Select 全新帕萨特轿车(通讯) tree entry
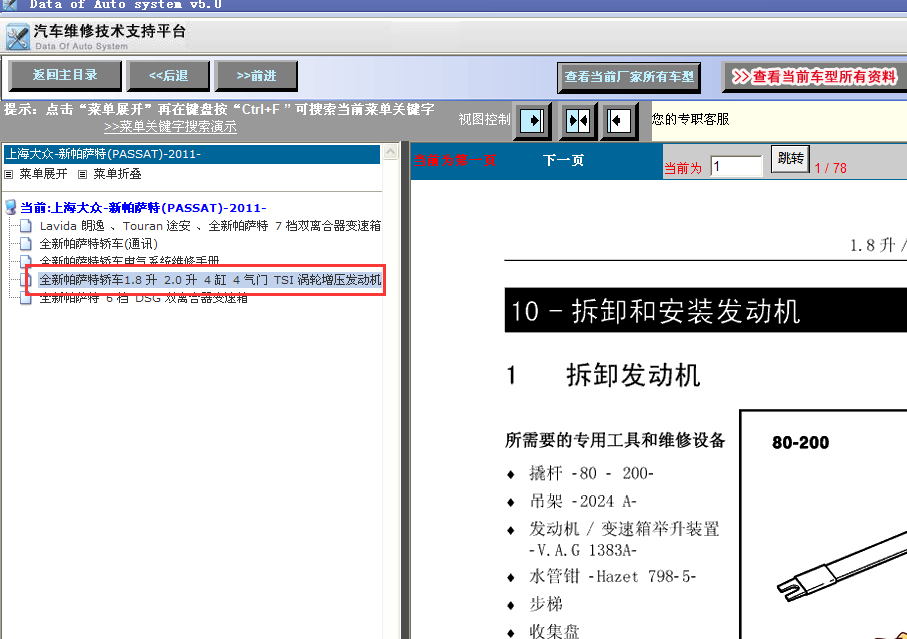Screen dimensions: 907x639 pyautogui.click(x=98, y=243)
